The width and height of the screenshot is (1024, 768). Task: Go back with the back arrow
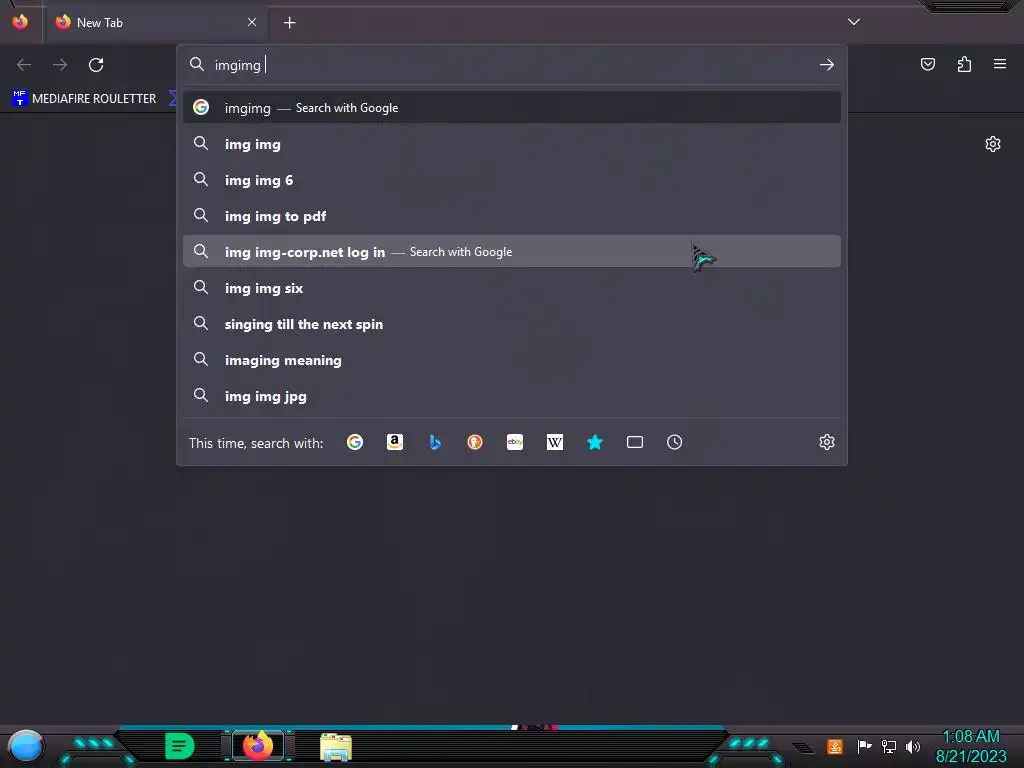click(24, 65)
